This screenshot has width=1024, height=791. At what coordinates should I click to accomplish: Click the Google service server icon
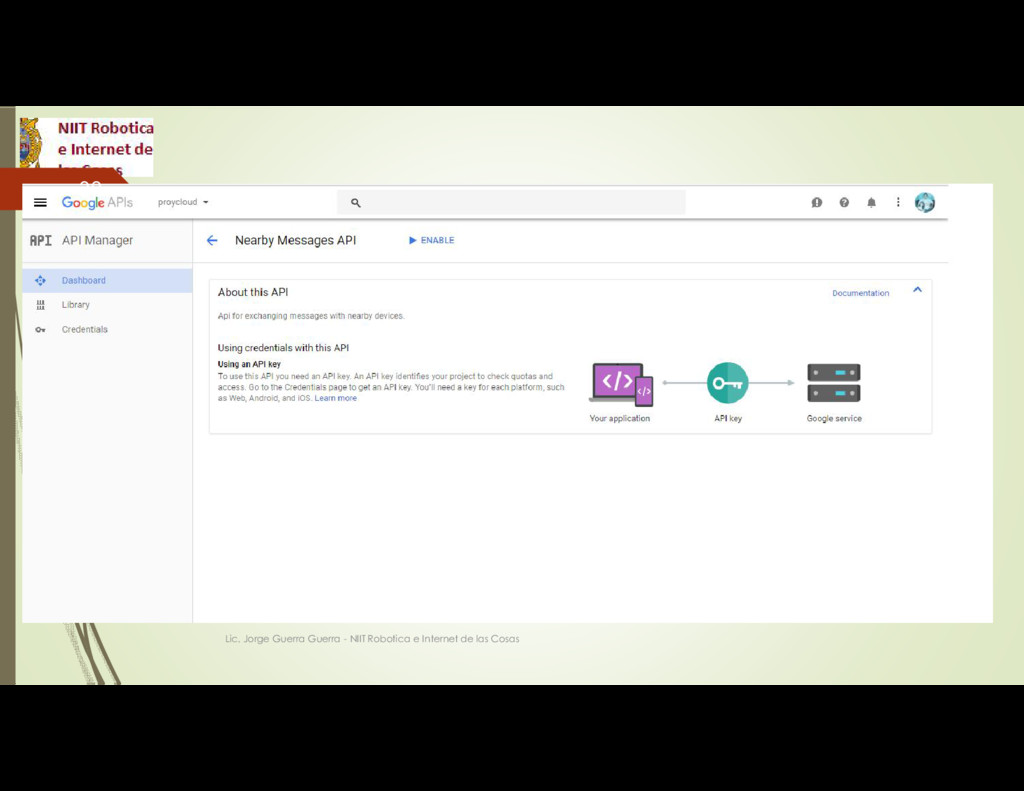point(834,383)
